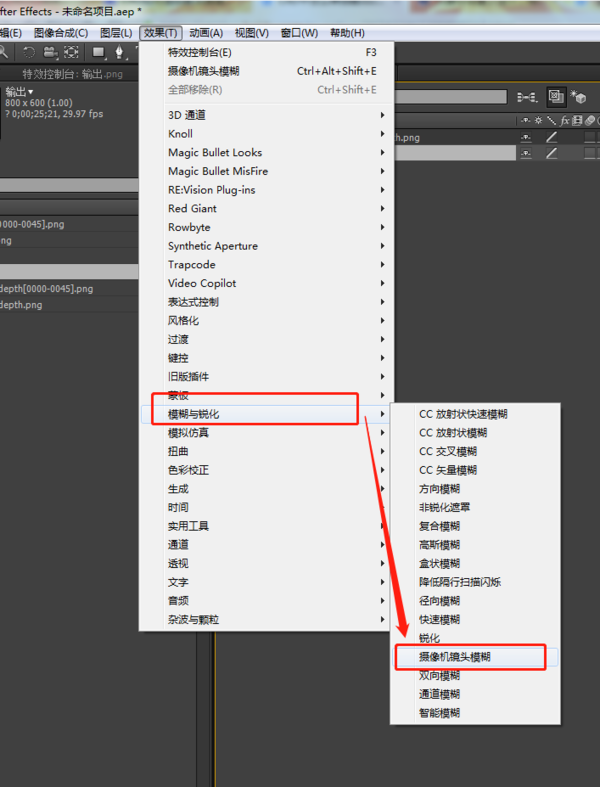Open the 模糊与锐化 submenu
The width and height of the screenshot is (600, 787).
click(x=266, y=414)
